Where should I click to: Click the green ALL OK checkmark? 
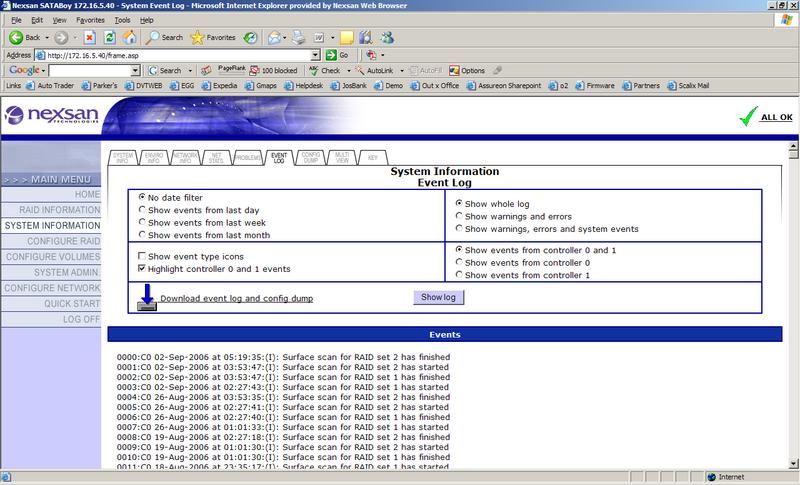click(748, 116)
